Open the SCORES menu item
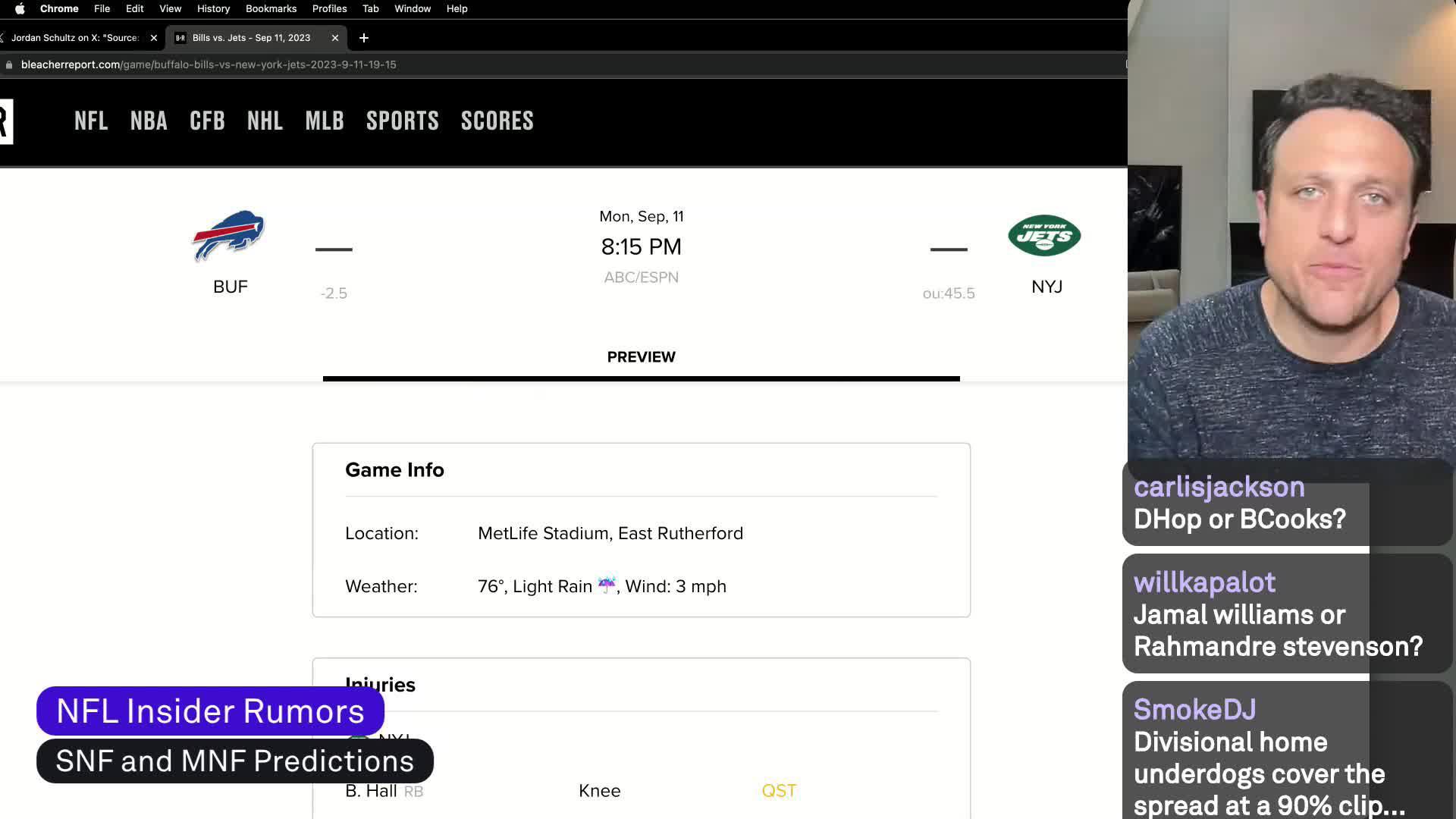This screenshot has height=819, width=1456. tap(497, 121)
